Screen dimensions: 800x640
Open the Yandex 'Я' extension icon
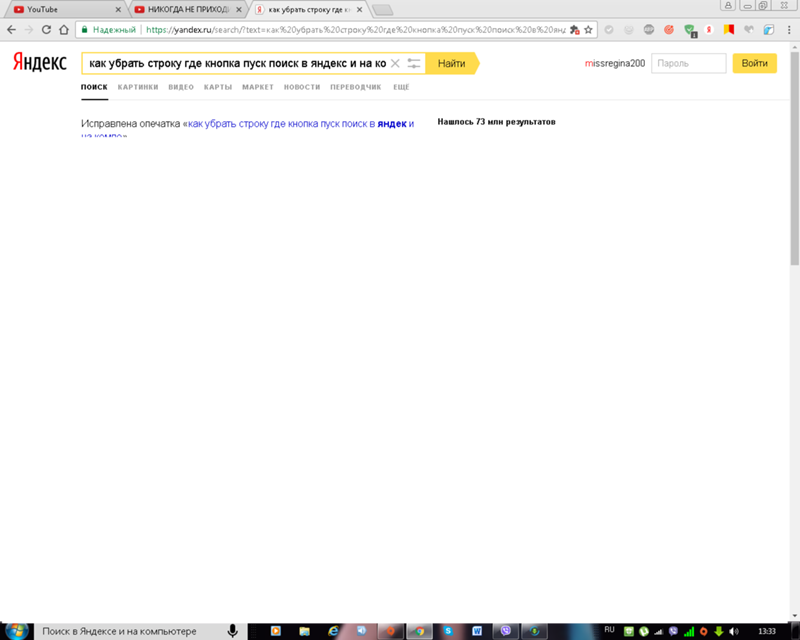709,30
